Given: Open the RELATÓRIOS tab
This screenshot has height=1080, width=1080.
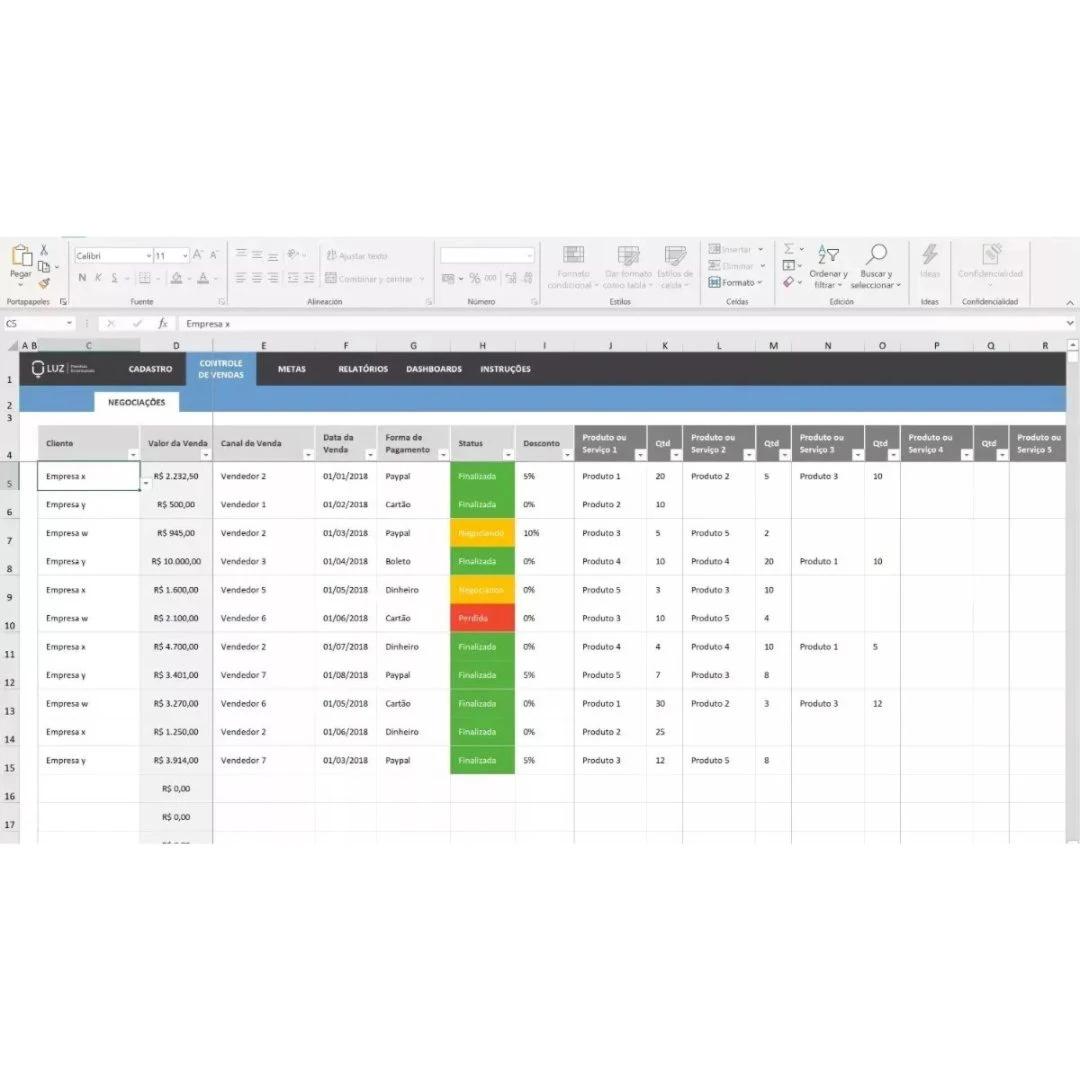Looking at the screenshot, I should click(x=363, y=369).
